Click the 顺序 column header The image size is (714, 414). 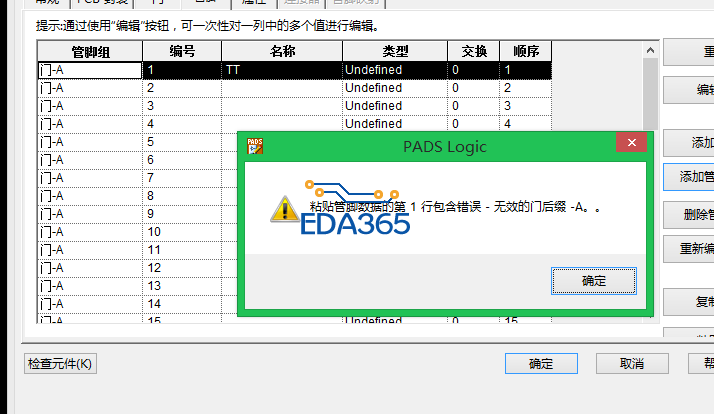pos(526,51)
